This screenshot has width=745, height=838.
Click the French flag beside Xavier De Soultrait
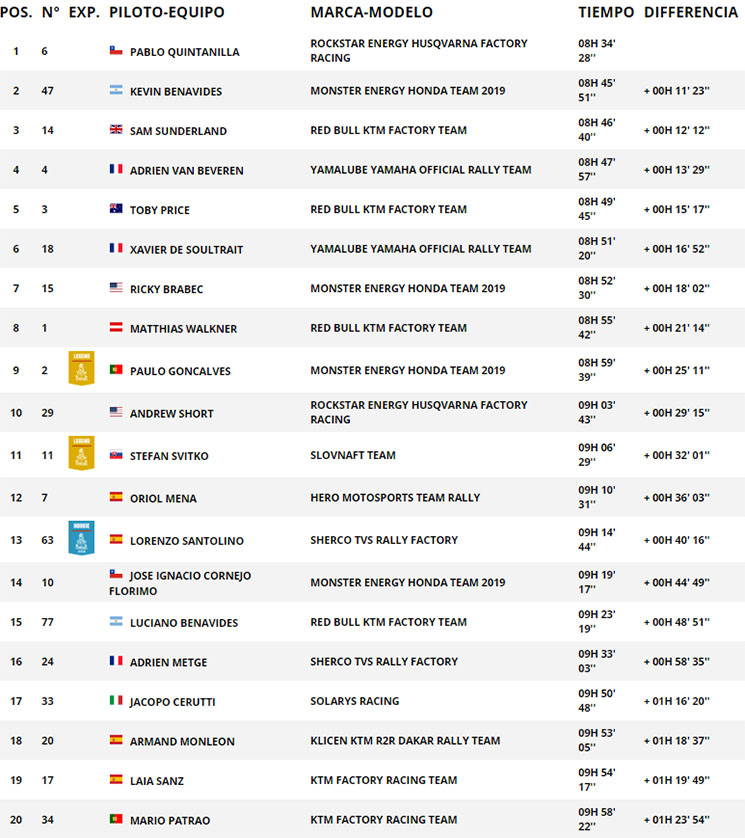point(116,249)
